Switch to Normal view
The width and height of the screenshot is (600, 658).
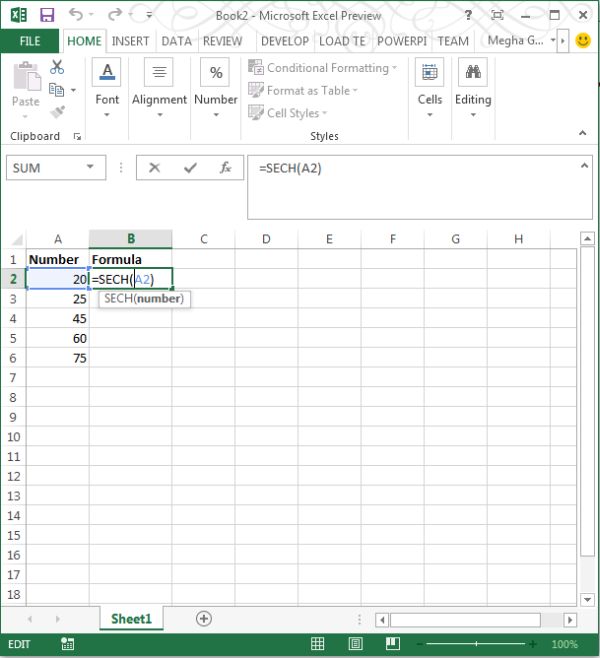pyautogui.click(x=317, y=644)
